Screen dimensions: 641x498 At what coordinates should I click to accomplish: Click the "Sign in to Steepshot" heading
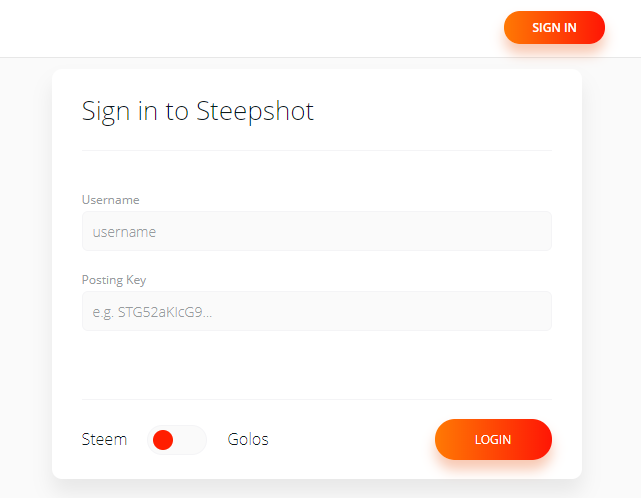[x=198, y=111]
